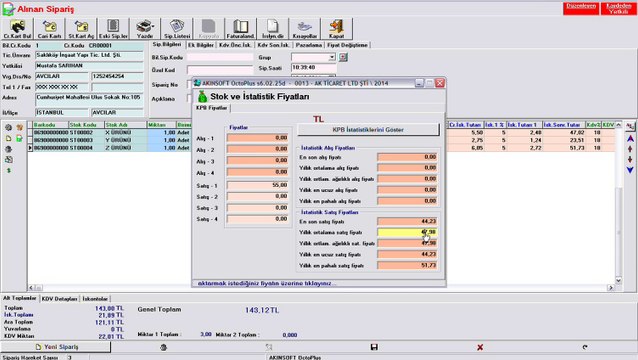
Task: Click the globe icon in grid sidebar
Action: 8,149
